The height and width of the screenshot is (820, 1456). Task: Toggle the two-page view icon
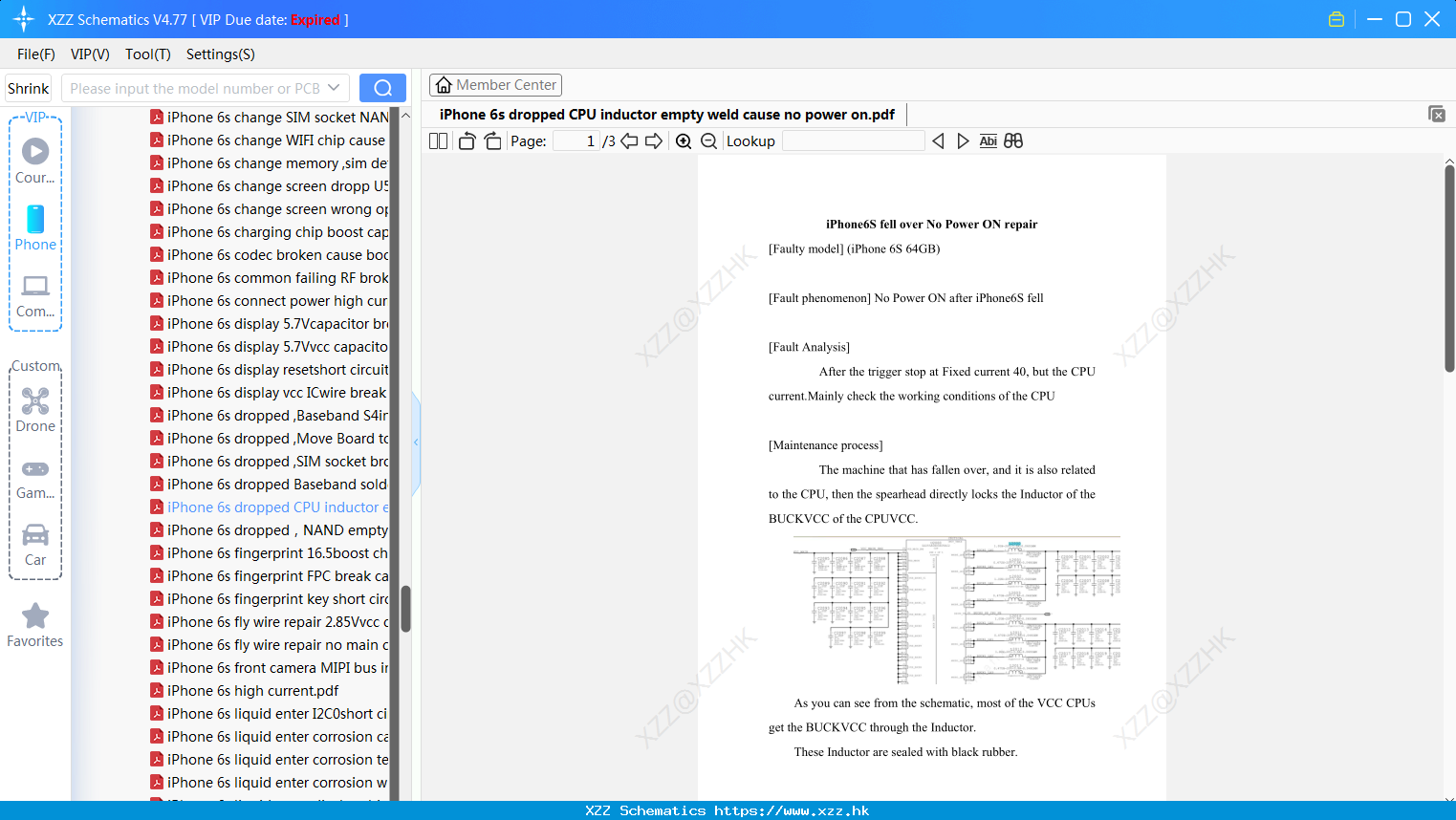tap(438, 140)
